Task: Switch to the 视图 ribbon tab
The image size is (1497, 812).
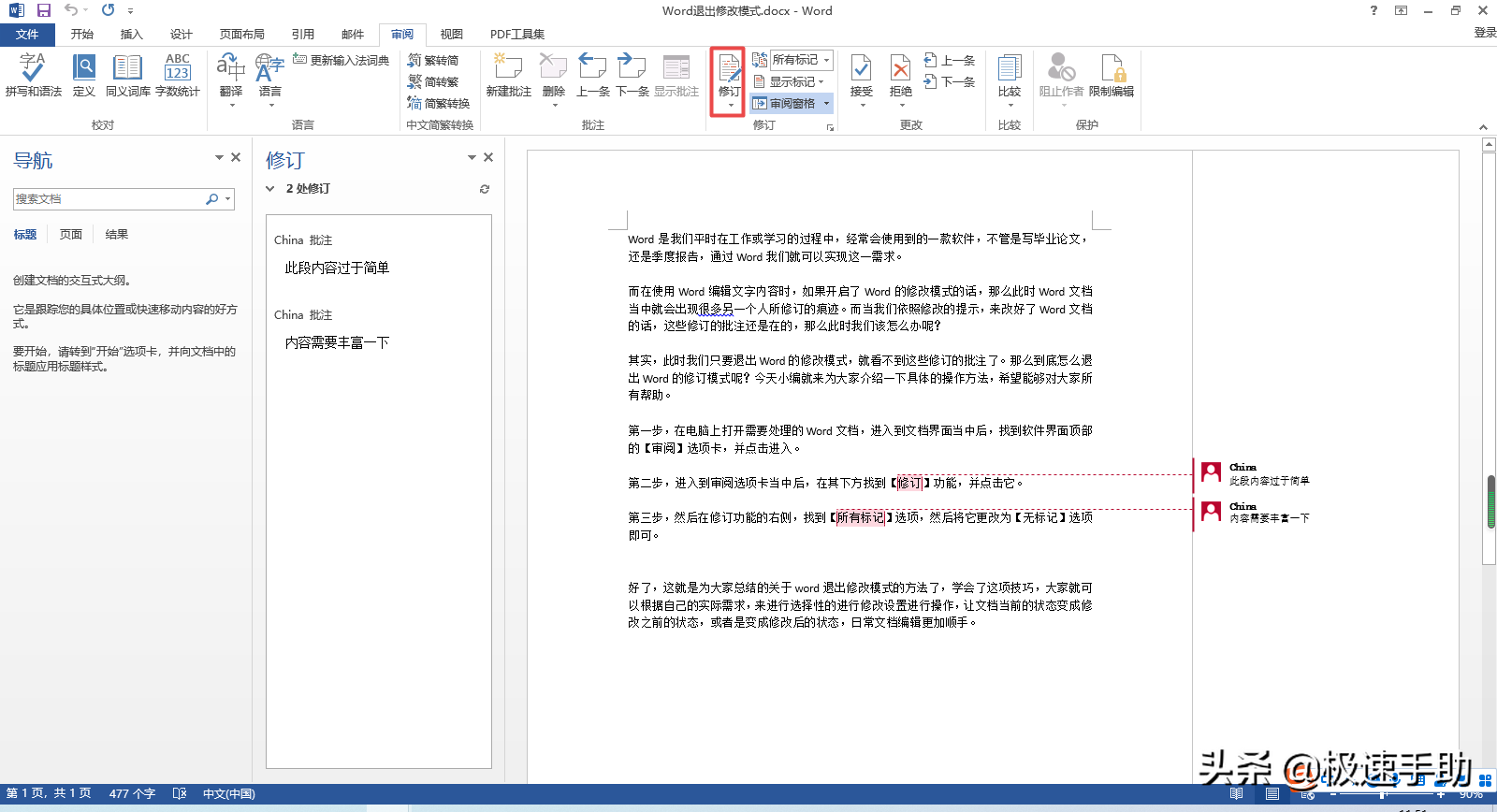Action: [x=452, y=35]
